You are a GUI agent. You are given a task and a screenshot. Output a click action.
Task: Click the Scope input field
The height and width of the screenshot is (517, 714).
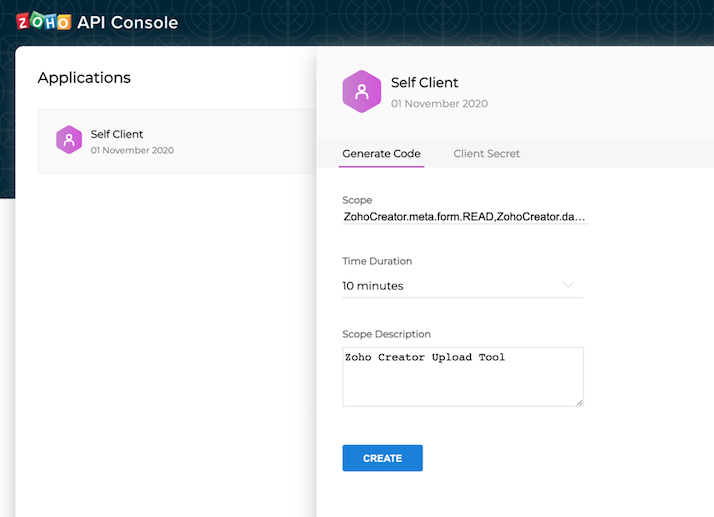click(465, 216)
